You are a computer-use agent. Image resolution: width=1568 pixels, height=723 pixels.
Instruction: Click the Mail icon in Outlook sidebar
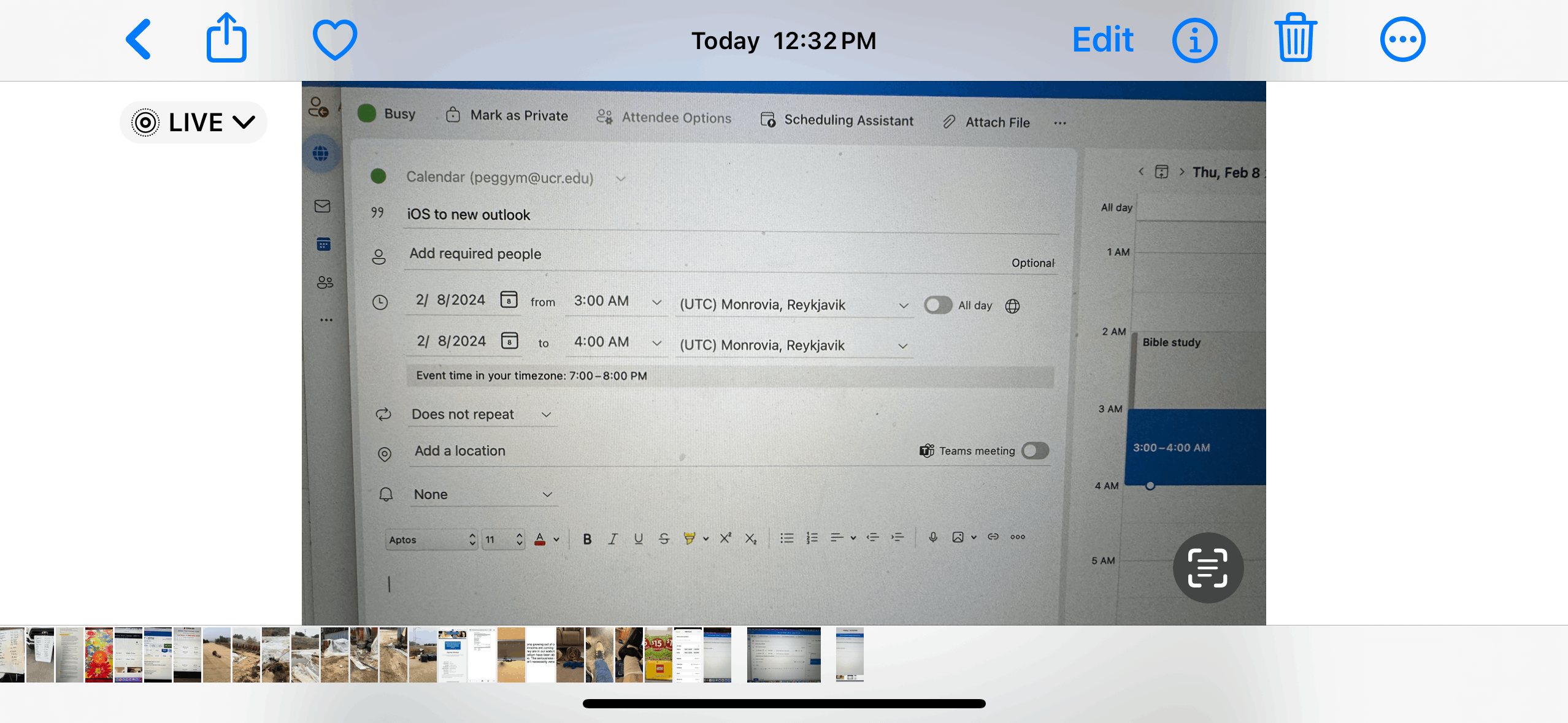(322, 206)
